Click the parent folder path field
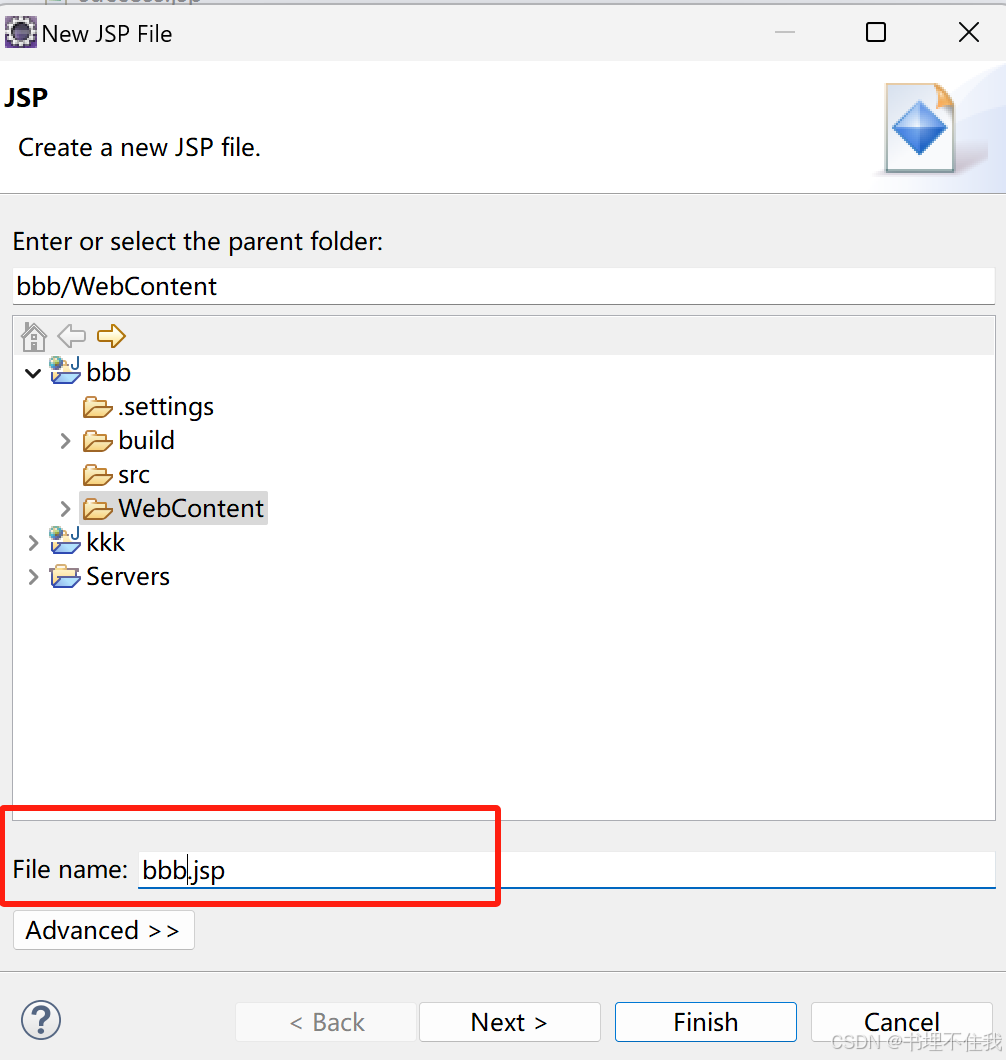Viewport: 1006px width, 1060px height. pos(400,286)
